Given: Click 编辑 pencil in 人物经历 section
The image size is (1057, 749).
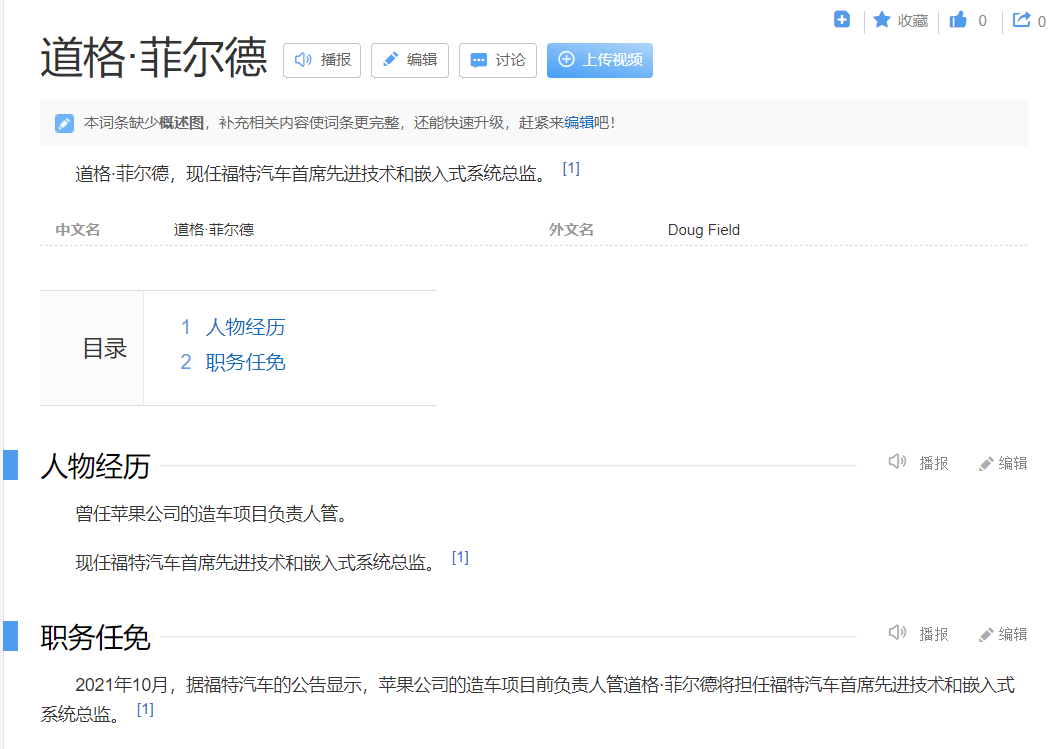Looking at the screenshot, I should pyautogui.click(x=986, y=463).
